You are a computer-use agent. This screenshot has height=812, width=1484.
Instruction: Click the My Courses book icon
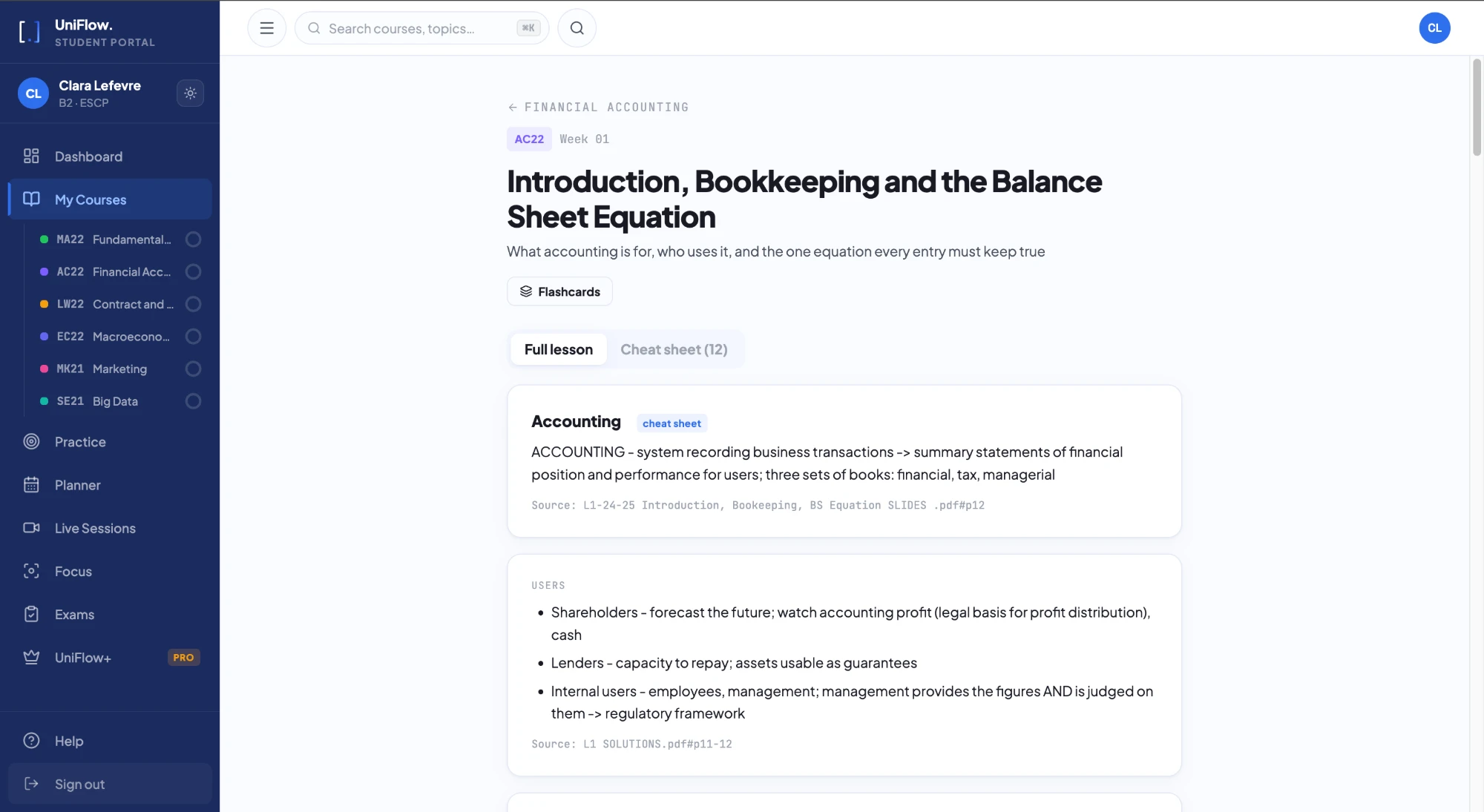(31, 199)
